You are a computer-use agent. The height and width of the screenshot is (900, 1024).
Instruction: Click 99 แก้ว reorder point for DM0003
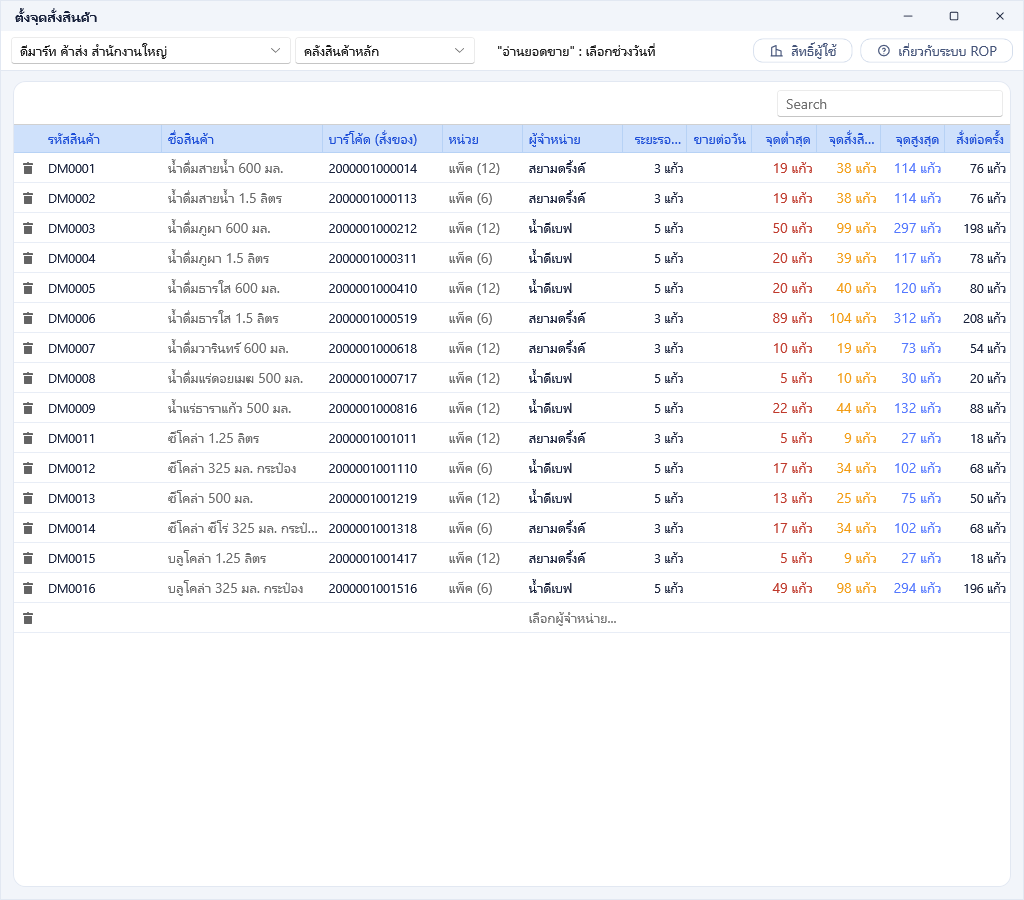pos(856,229)
